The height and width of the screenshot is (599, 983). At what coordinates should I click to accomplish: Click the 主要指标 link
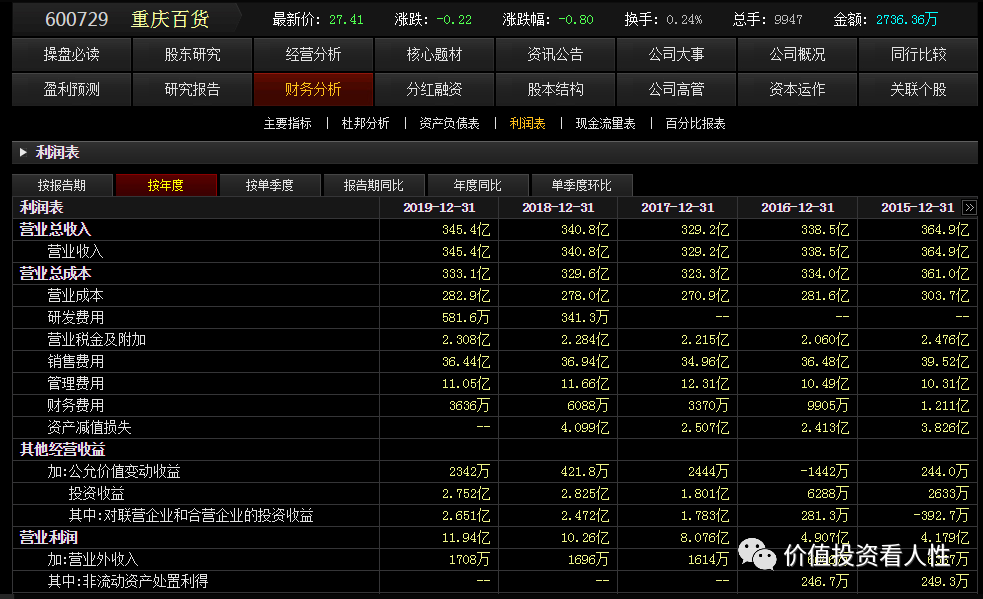coord(288,124)
